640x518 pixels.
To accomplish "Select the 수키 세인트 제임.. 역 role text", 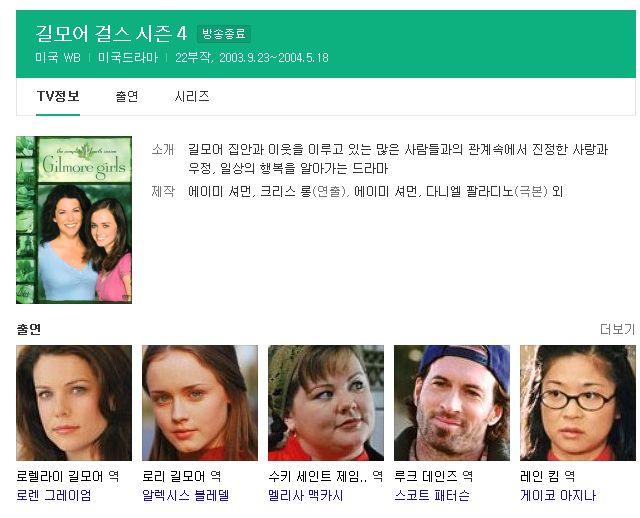I will pyautogui.click(x=326, y=476).
